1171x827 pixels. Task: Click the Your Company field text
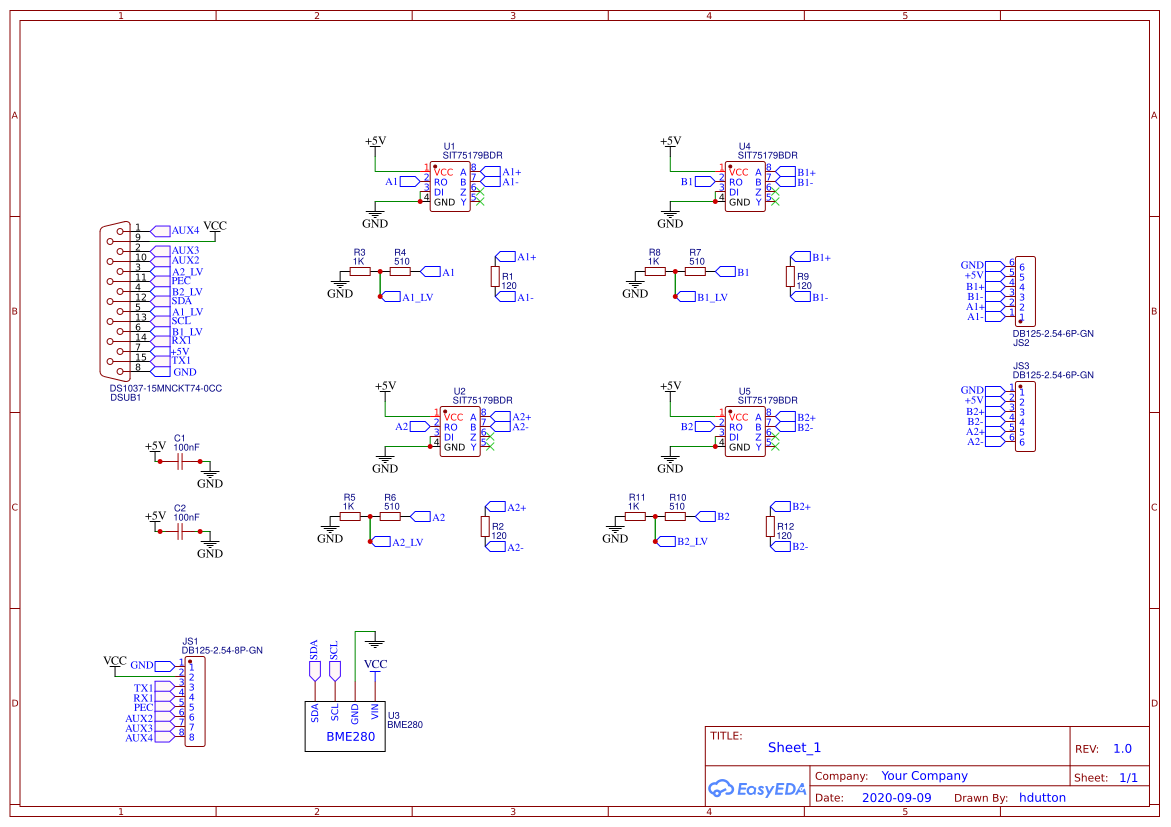(x=924, y=776)
